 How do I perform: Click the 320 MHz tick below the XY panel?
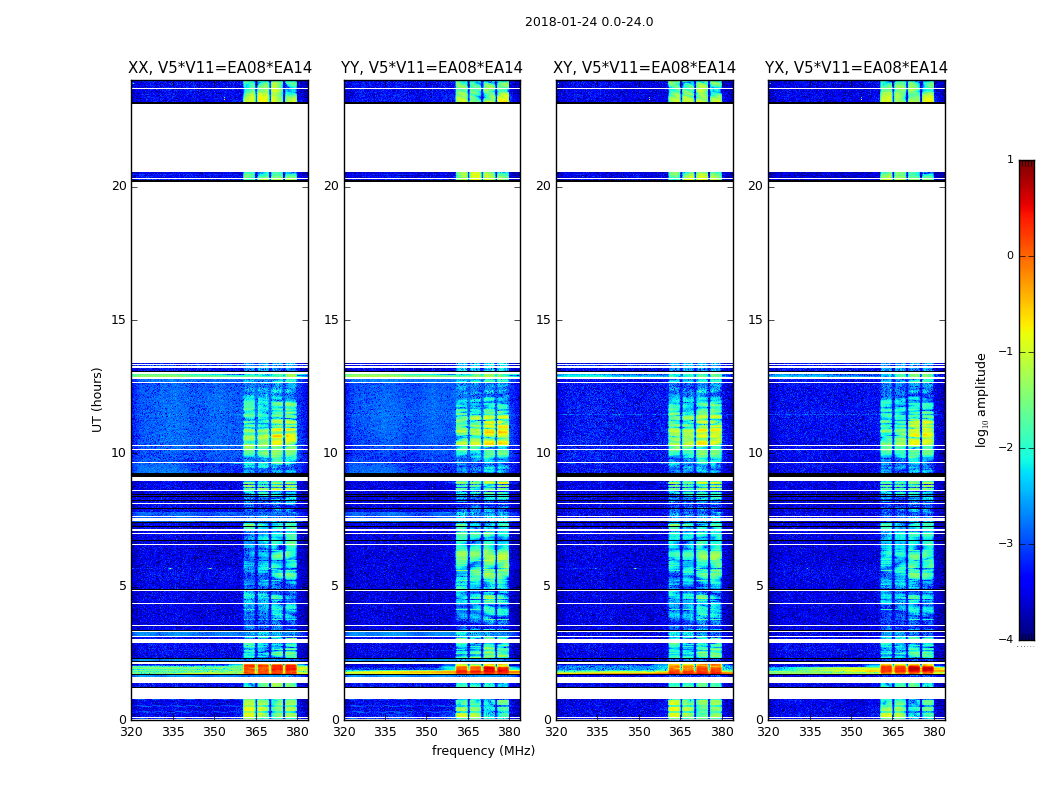click(557, 731)
